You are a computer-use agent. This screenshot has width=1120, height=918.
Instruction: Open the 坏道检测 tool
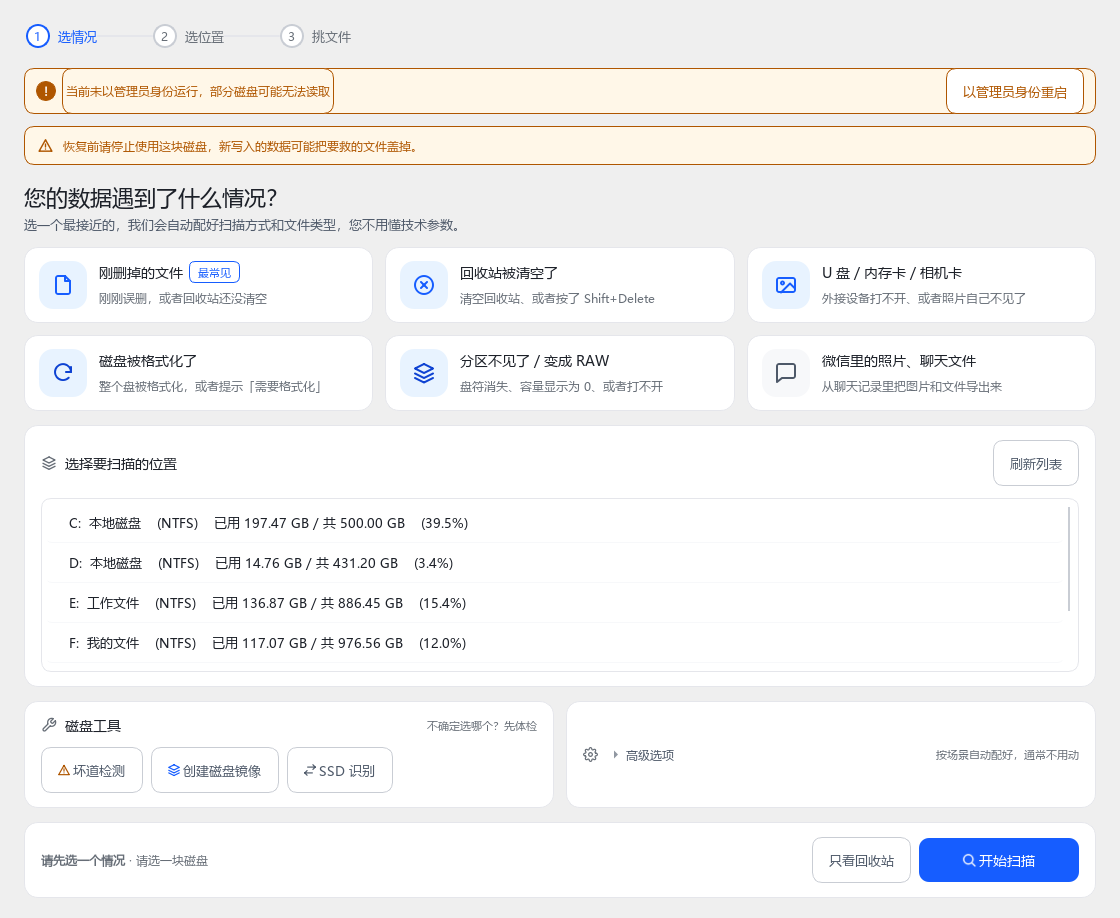(x=92, y=770)
